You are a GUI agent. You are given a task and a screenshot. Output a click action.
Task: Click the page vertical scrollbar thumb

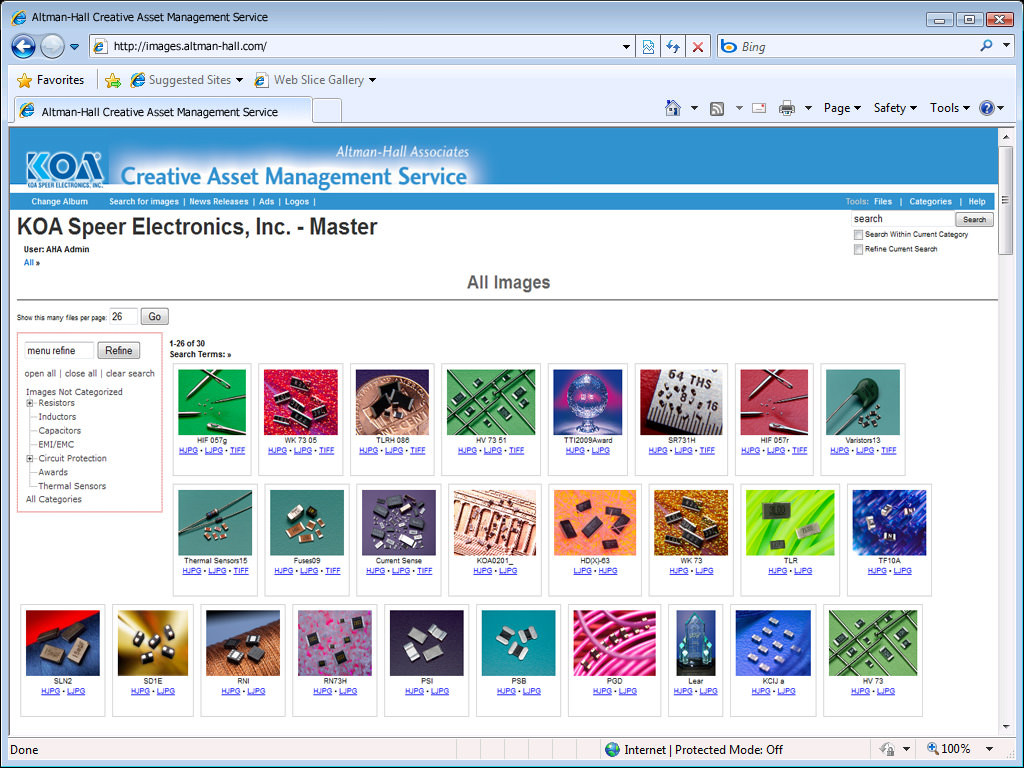click(1005, 200)
